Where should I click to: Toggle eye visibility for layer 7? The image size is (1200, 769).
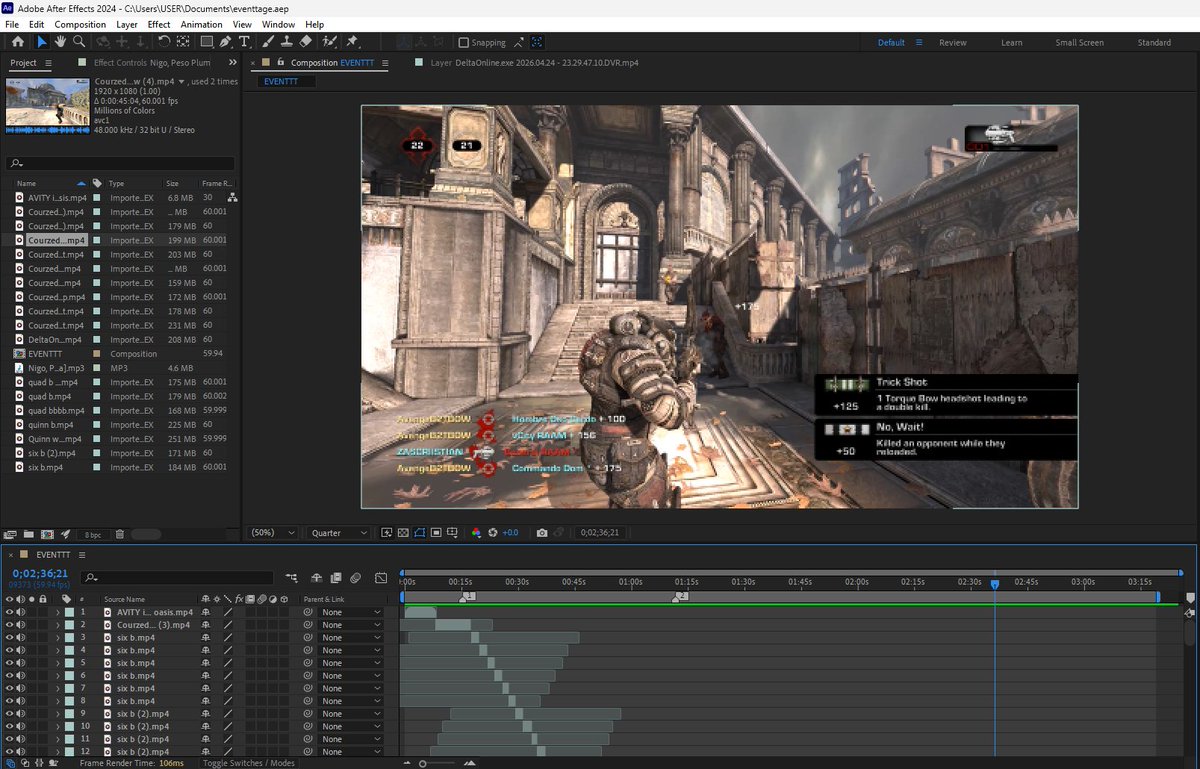pos(10,688)
